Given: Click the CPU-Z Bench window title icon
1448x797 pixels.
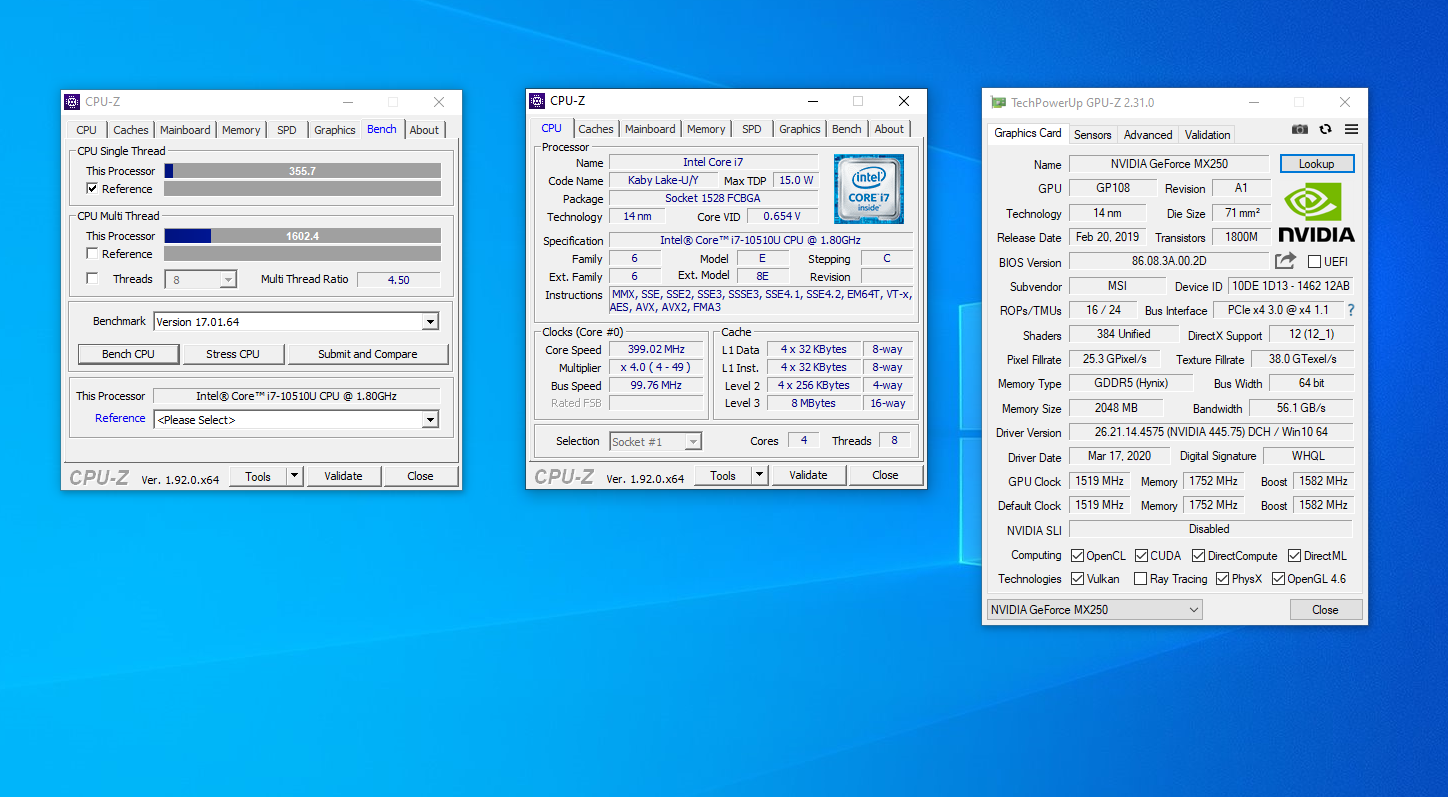Looking at the screenshot, I should coord(72,102).
